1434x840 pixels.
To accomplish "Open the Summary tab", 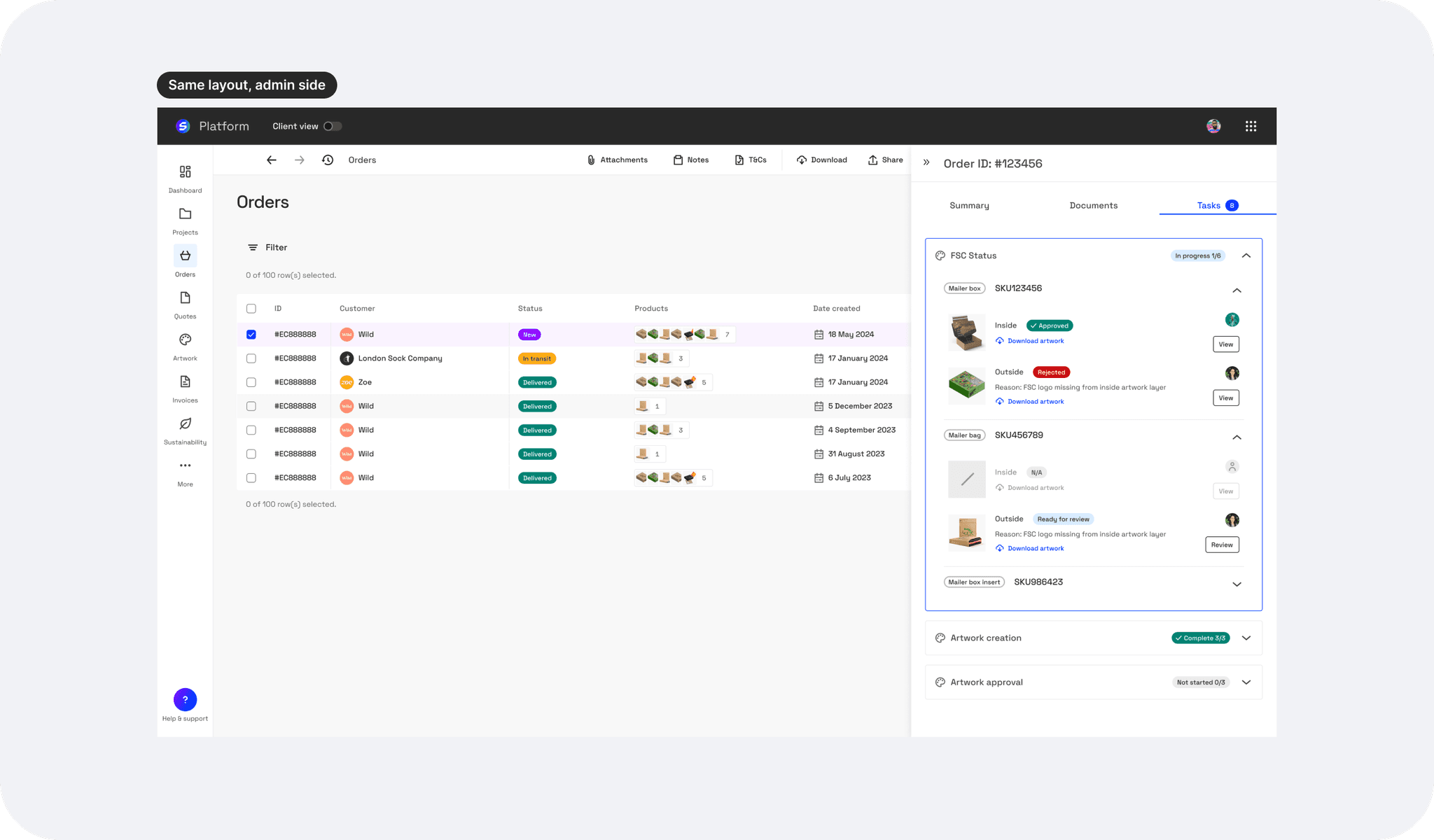I will (x=969, y=205).
